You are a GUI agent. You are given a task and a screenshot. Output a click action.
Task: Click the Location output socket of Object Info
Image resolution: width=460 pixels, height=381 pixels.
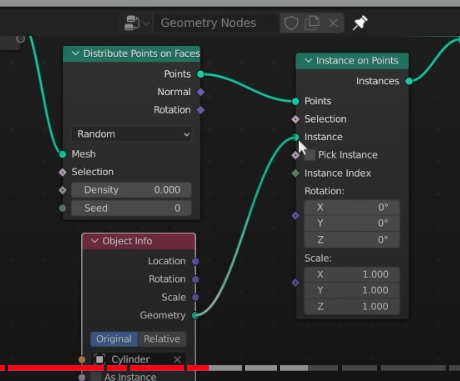pos(196,261)
